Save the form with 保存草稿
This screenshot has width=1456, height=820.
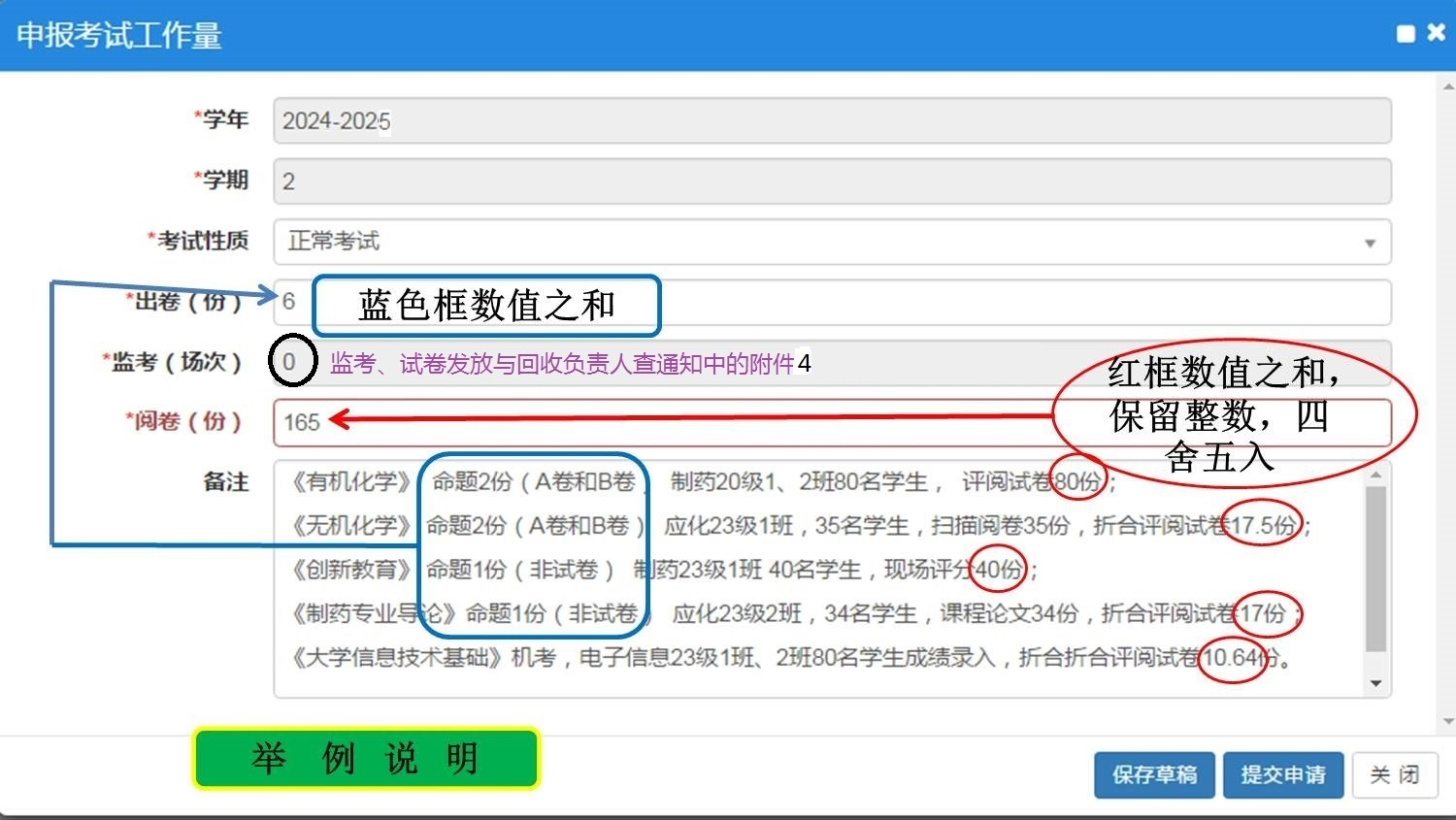1154,774
